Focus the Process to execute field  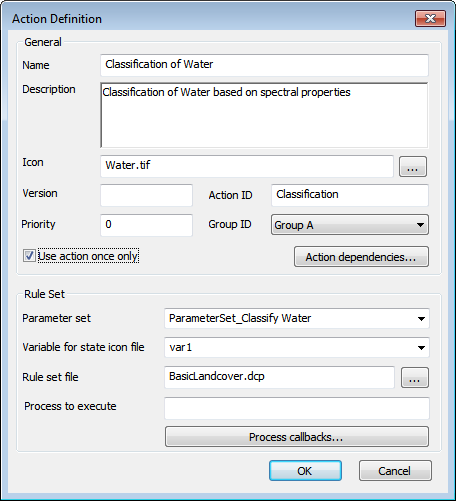pyautogui.click(x=297, y=408)
